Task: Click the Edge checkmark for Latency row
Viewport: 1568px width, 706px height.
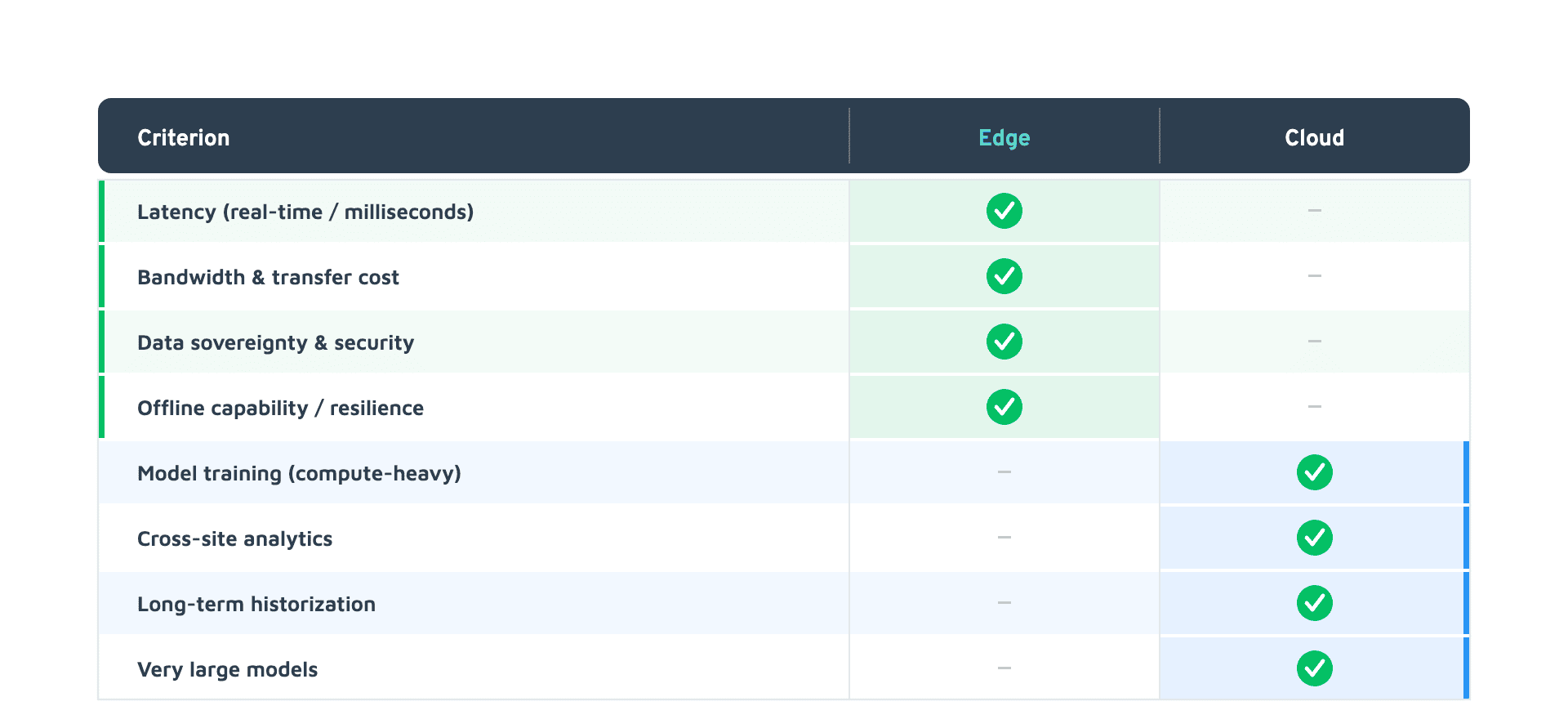Action: point(1004,211)
